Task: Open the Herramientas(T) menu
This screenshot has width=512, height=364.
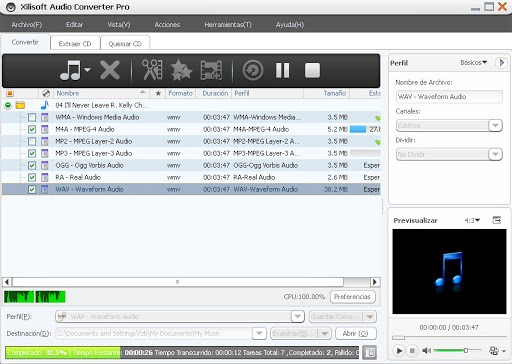Action: coord(228,24)
